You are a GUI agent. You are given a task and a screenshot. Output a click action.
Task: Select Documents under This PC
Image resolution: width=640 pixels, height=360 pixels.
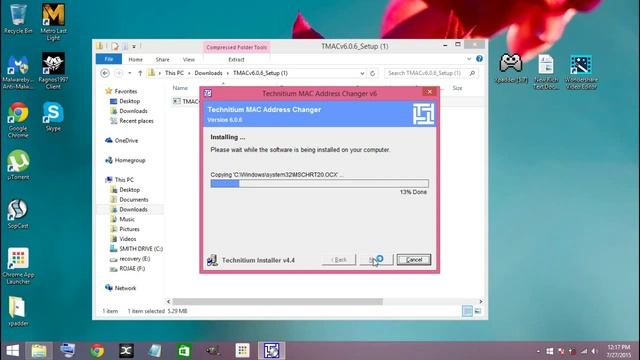[x=133, y=200]
